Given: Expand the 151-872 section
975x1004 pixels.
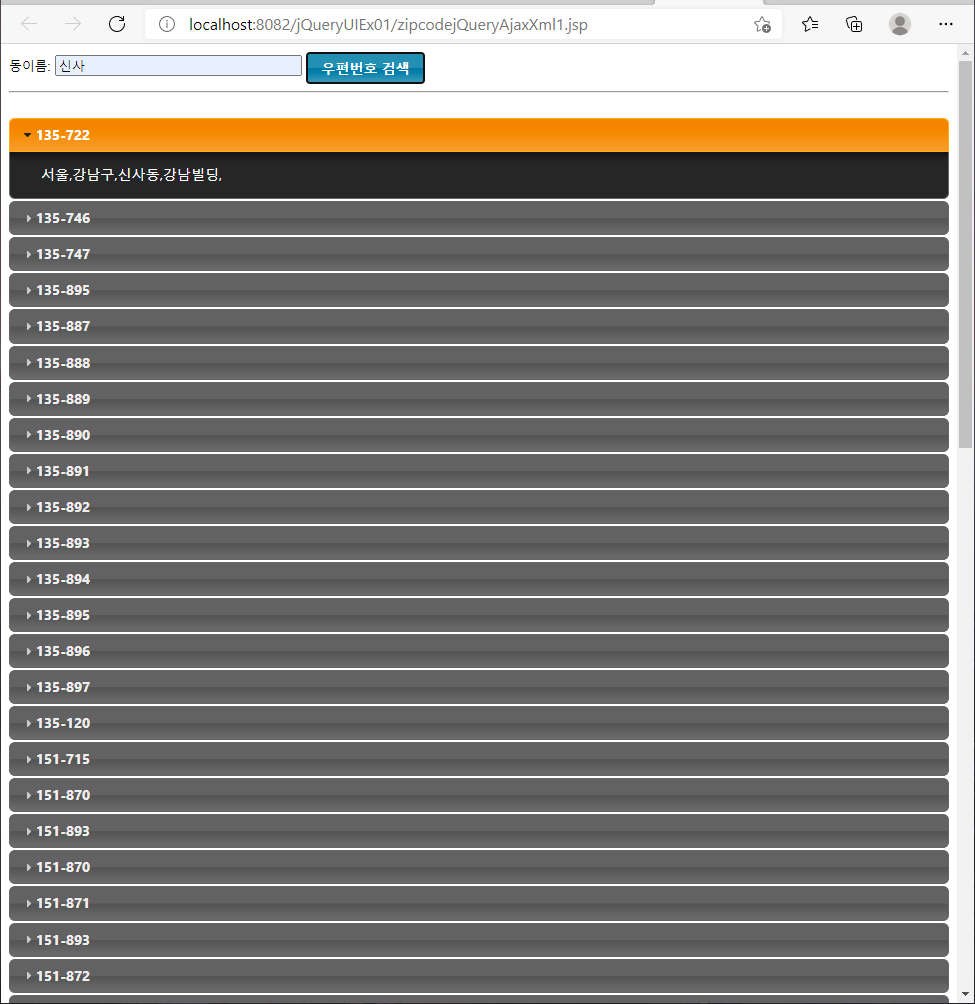Looking at the screenshot, I should (479, 976).
